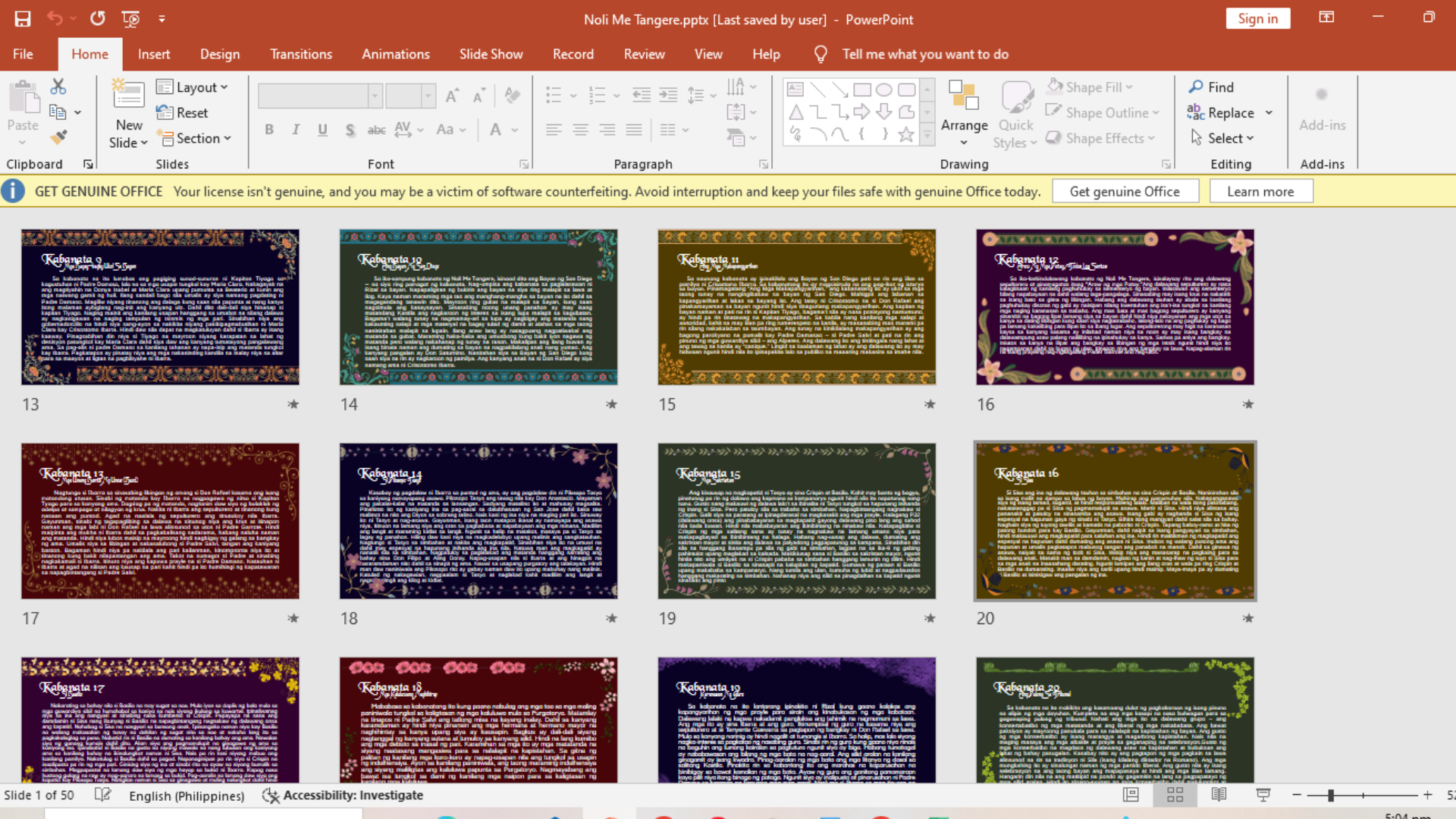This screenshot has width=1456, height=819.
Task: Click the Save icon in quick access toolbar
Action: tap(23, 19)
